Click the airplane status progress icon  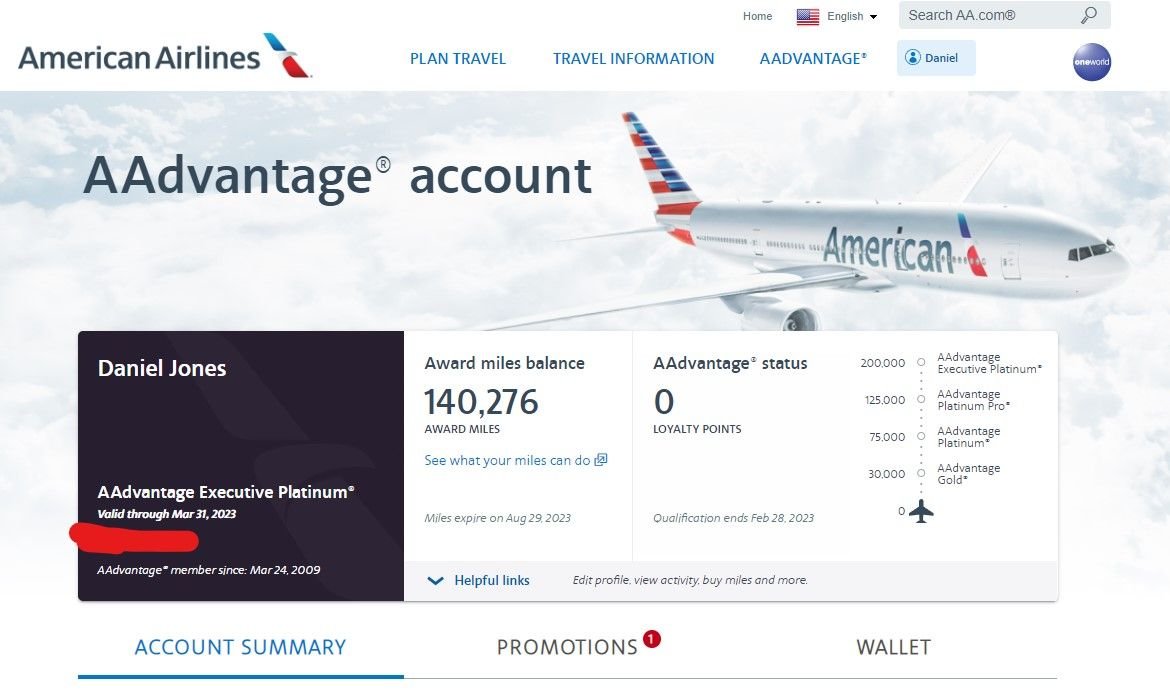[921, 512]
